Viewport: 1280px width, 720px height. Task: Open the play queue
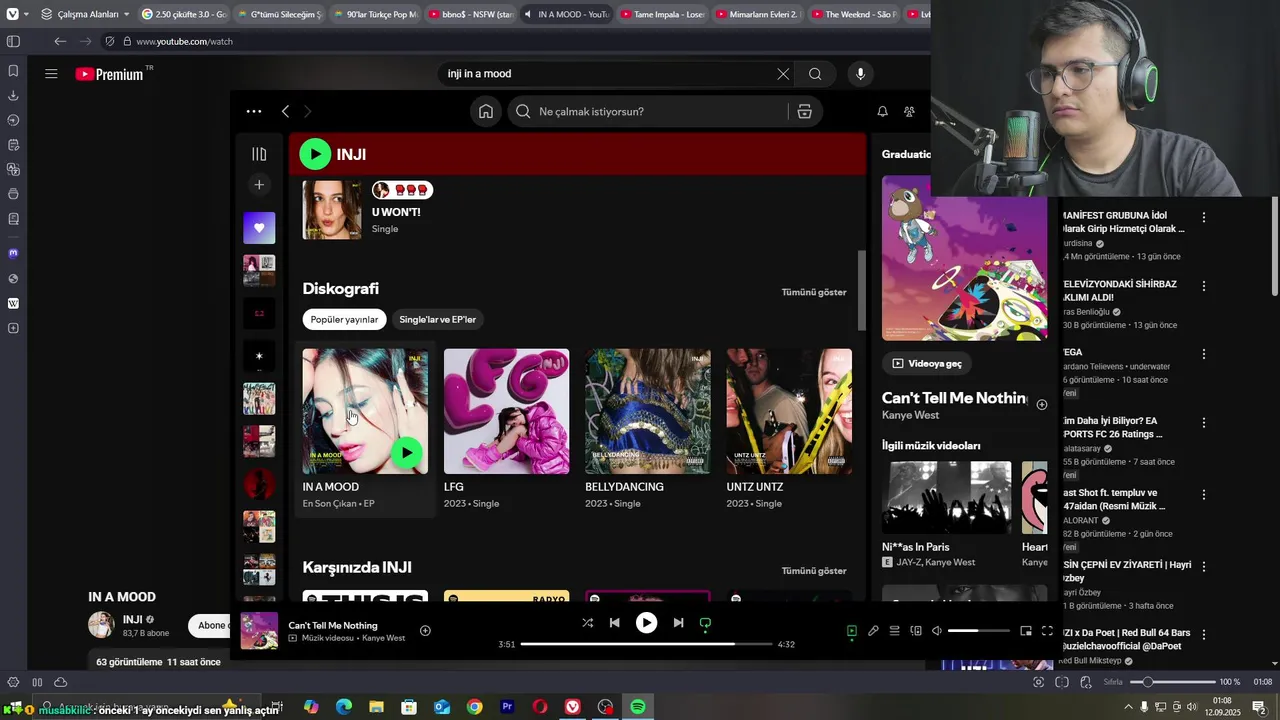click(x=895, y=631)
